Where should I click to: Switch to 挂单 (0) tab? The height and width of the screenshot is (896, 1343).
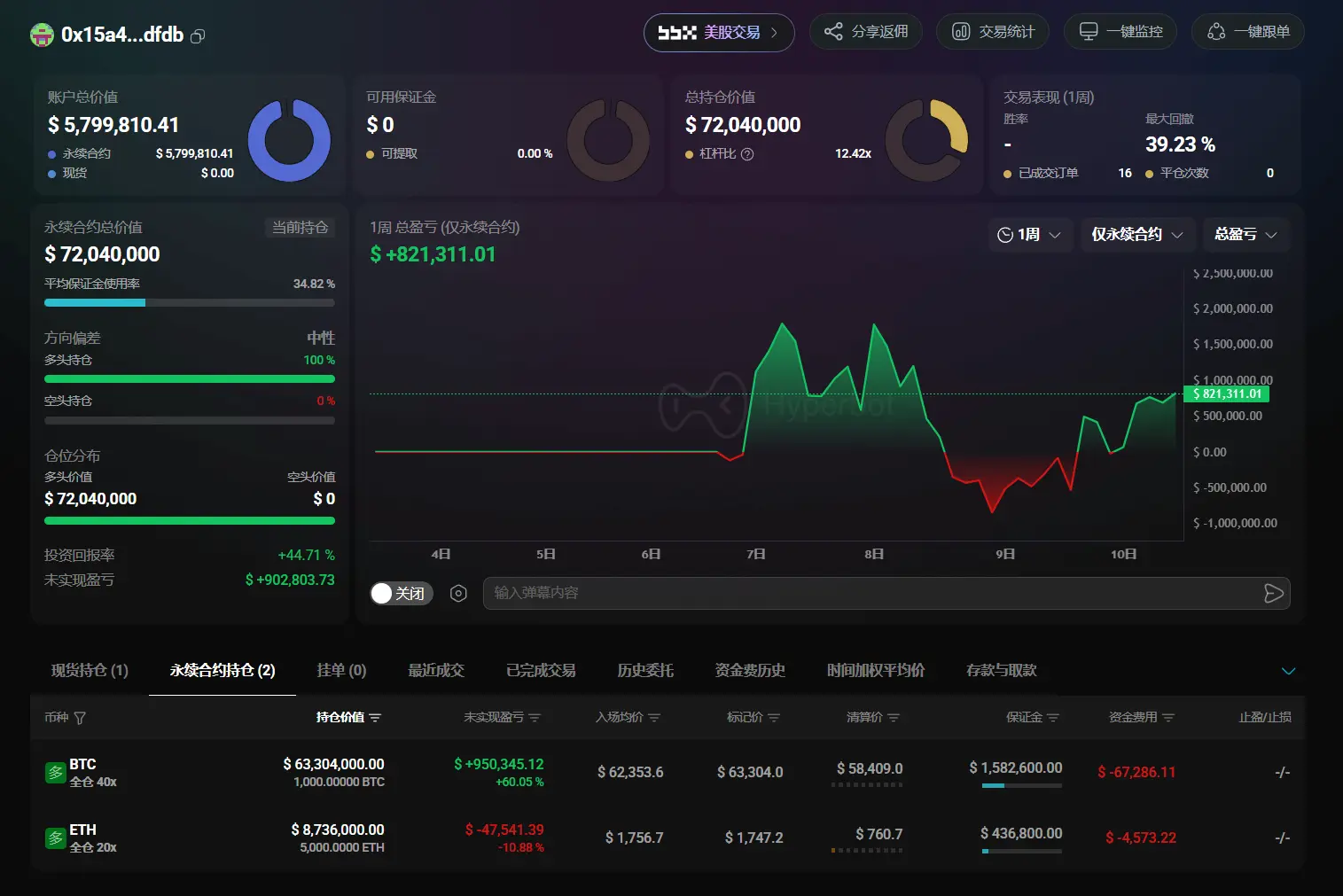(341, 671)
